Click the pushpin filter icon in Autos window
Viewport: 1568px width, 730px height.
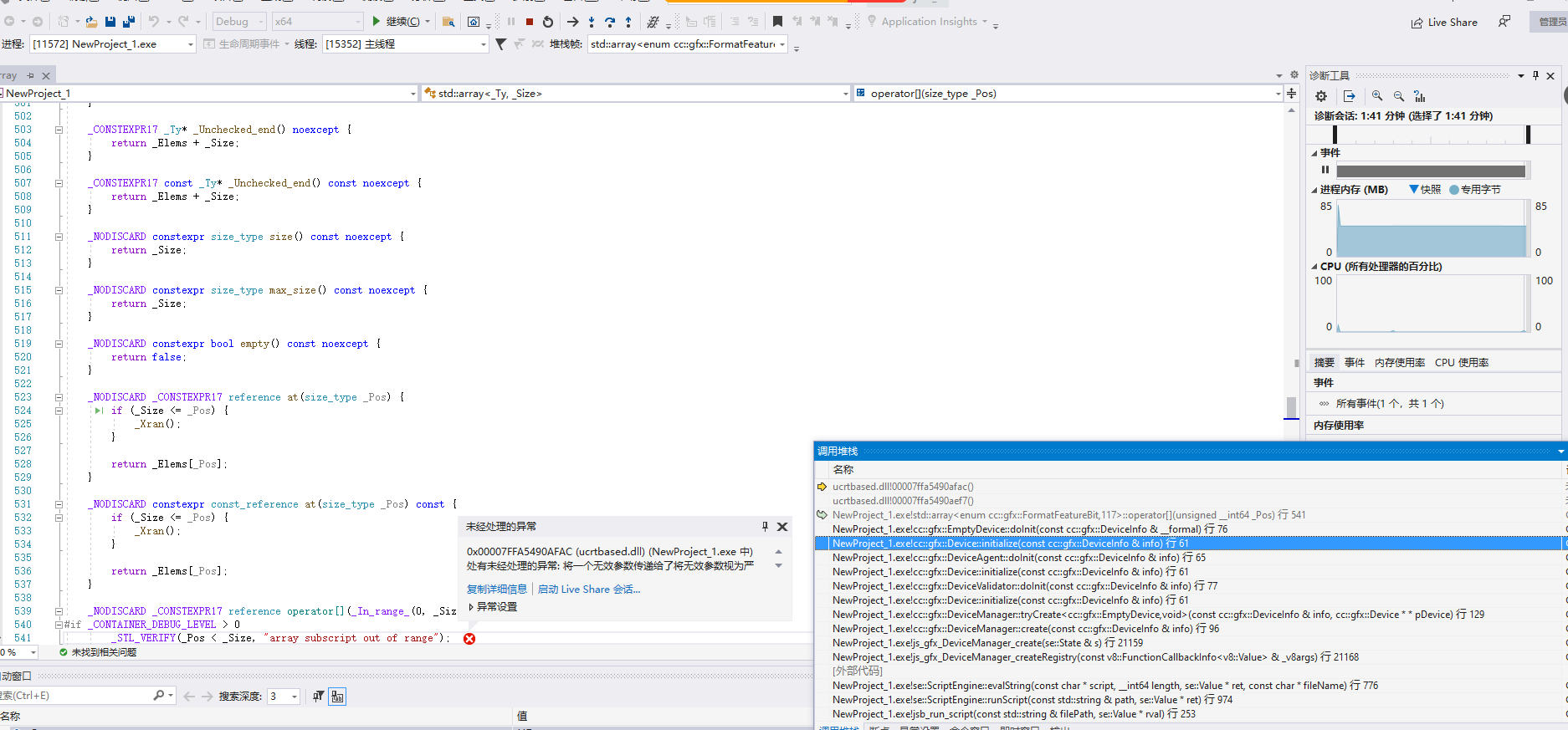(x=318, y=697)
